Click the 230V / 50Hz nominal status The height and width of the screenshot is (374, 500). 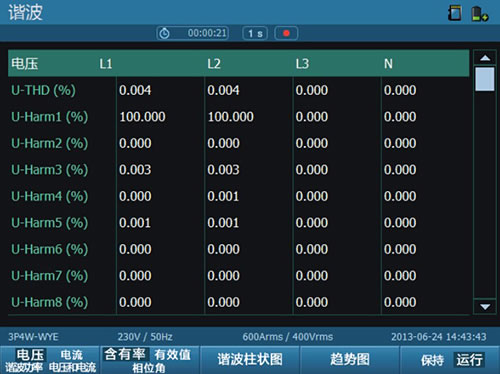click(145, 337)
